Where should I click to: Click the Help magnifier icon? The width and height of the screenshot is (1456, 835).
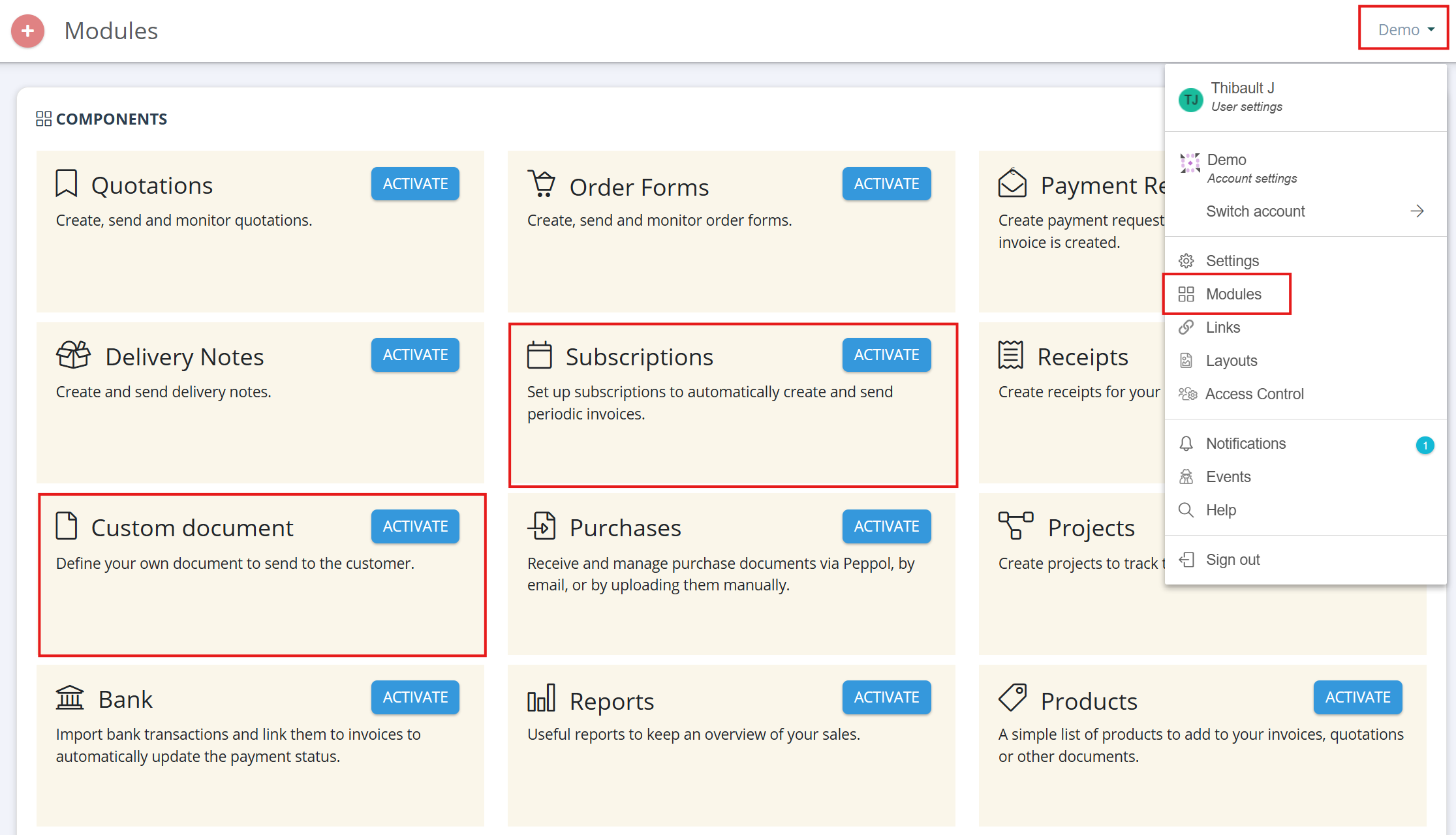tap(1186, 510)
